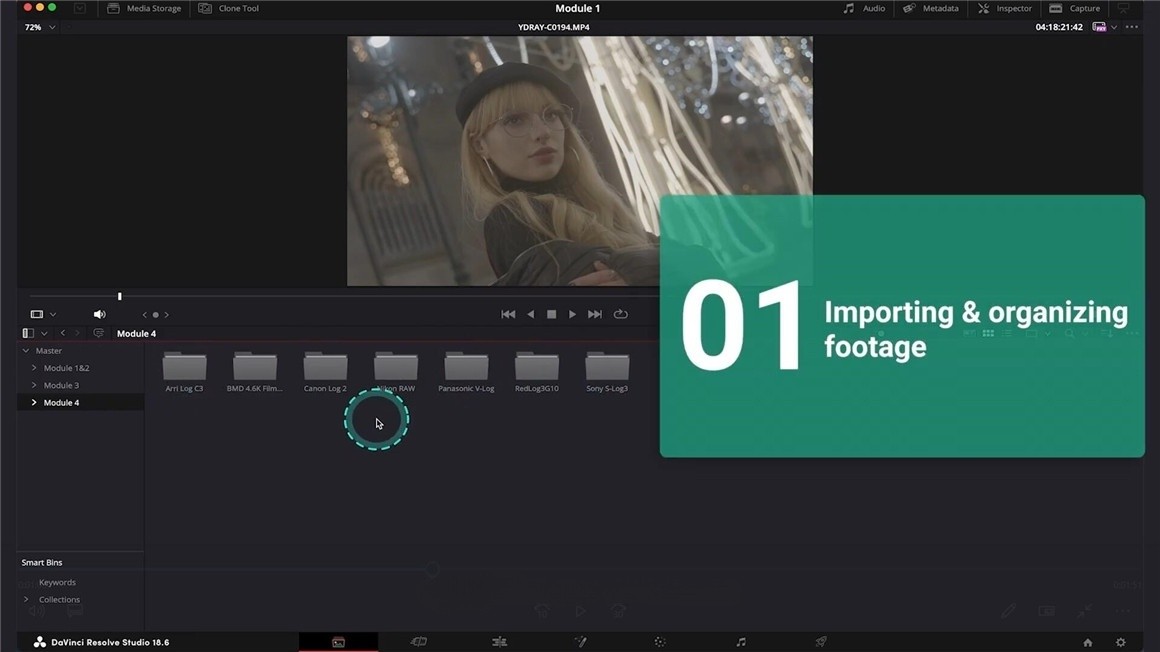The image size is (1160, 652).
Task: Mute viewer audio with speaker icon
Action: (99, 314)
